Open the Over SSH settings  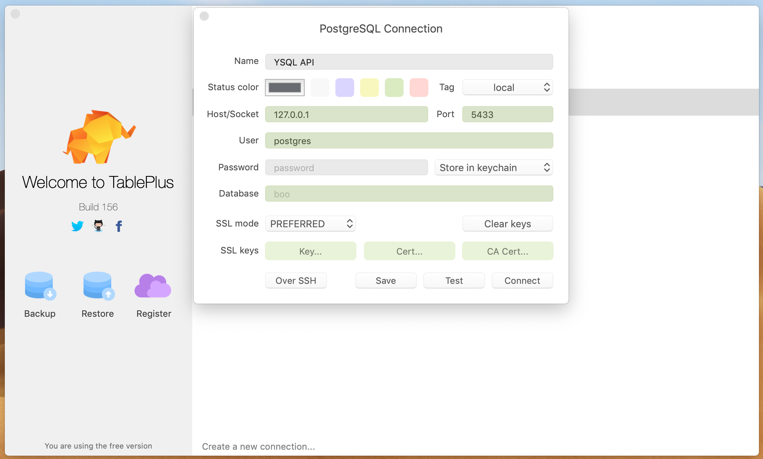coord(296,281)
